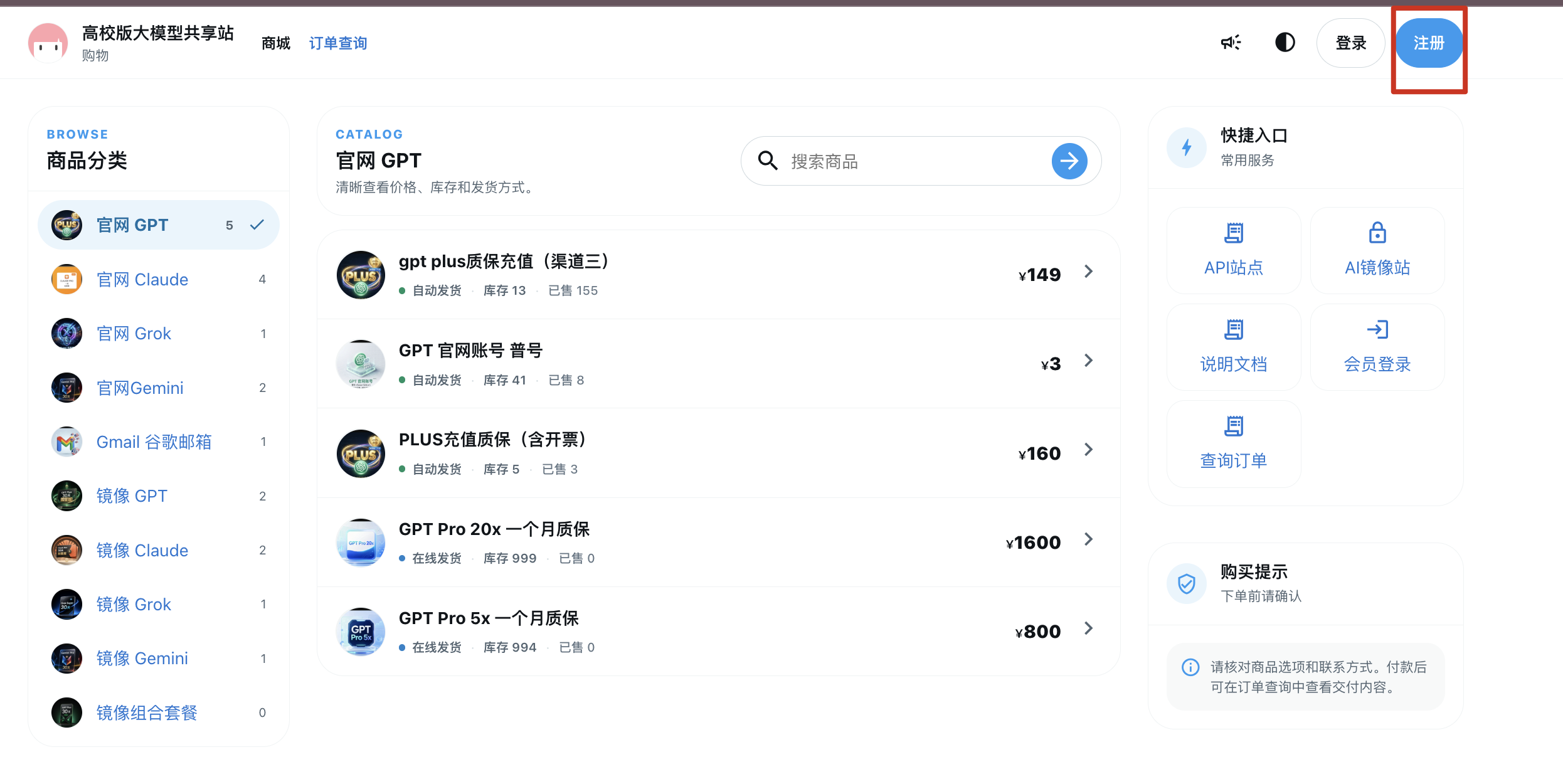This screenshot has width=1563, height=784.
Task: Click the shield 购买提示 icon
Action: [1187, 584]
